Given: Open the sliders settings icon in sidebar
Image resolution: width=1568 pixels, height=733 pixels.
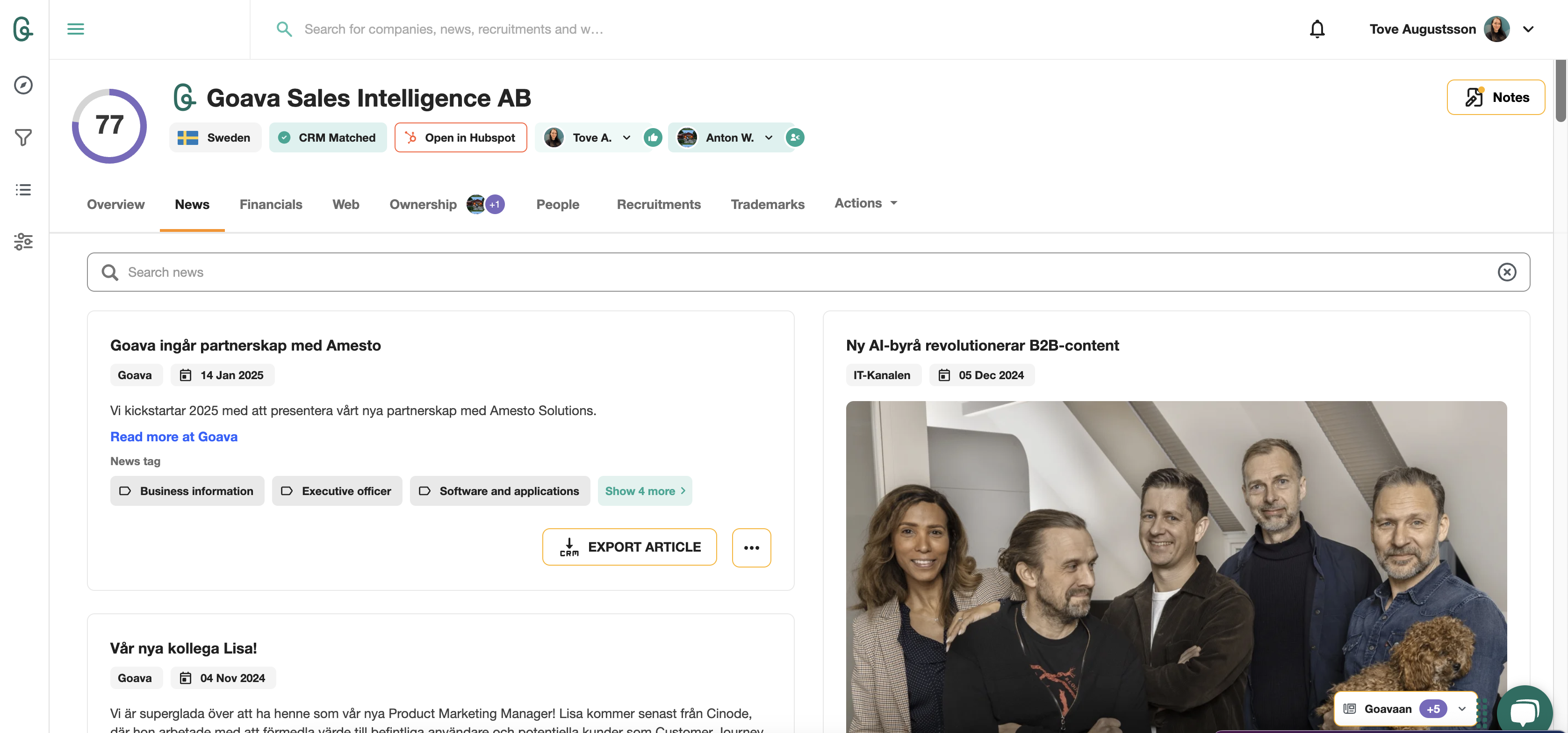Looking at the screenshot, I should [x=23, y=242].
